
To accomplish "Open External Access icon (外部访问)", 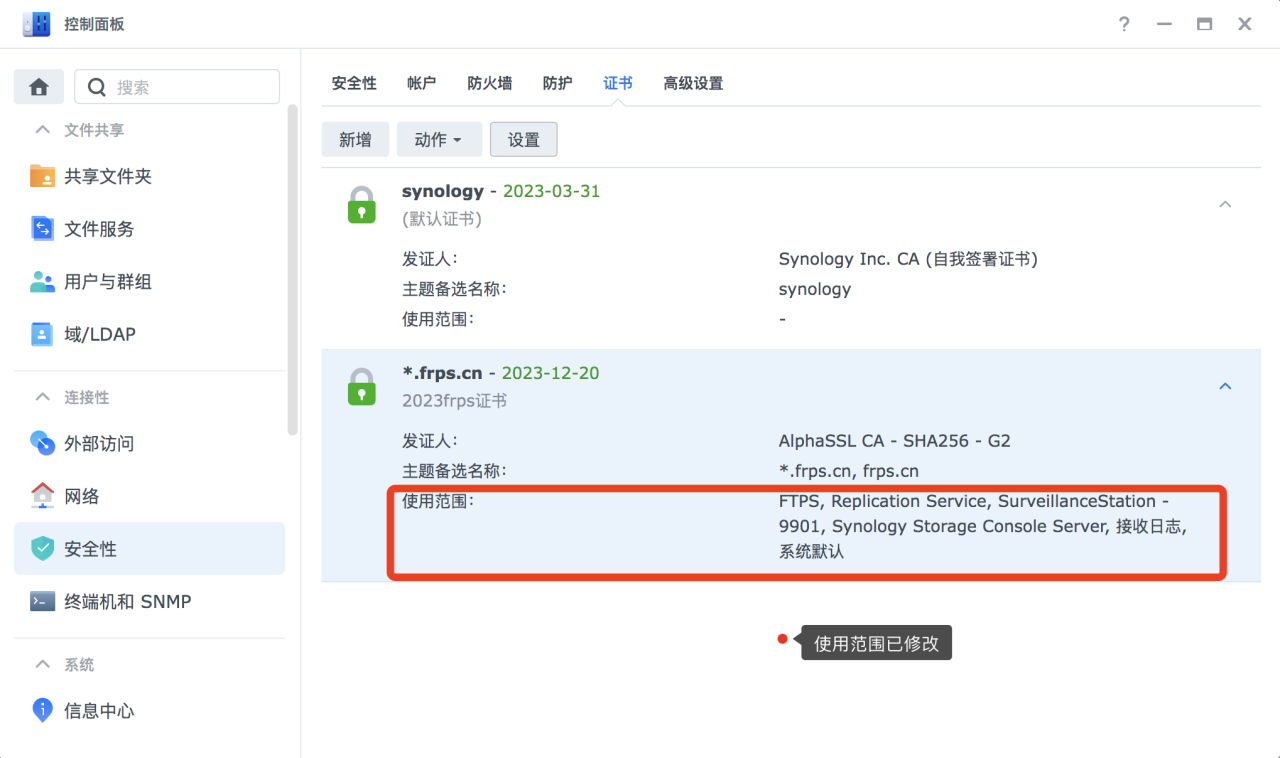I will [42, 443].
